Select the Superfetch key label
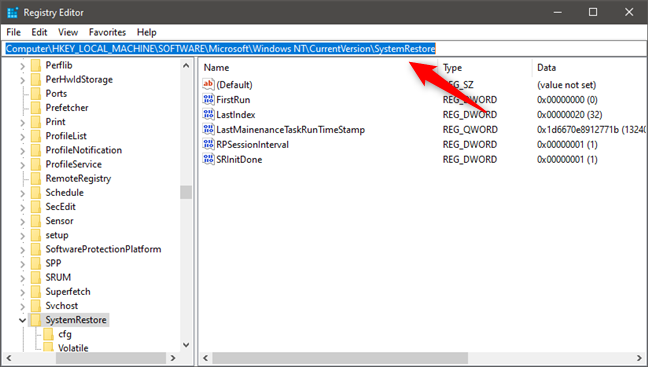The width and height of the screenshot is (648, 367). coord(68,291)
